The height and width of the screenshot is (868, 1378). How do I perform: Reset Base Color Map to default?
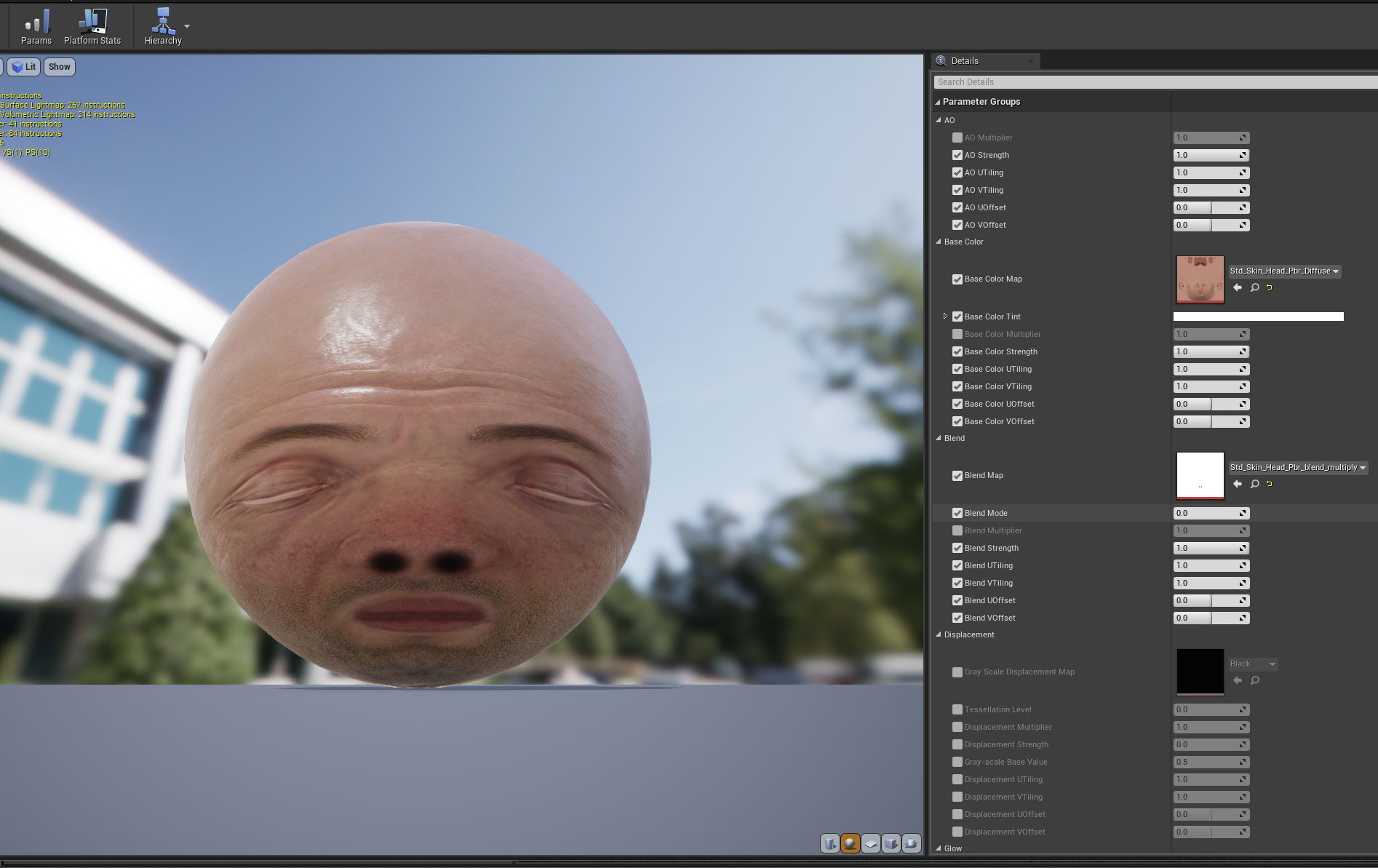coord(1270,287)
